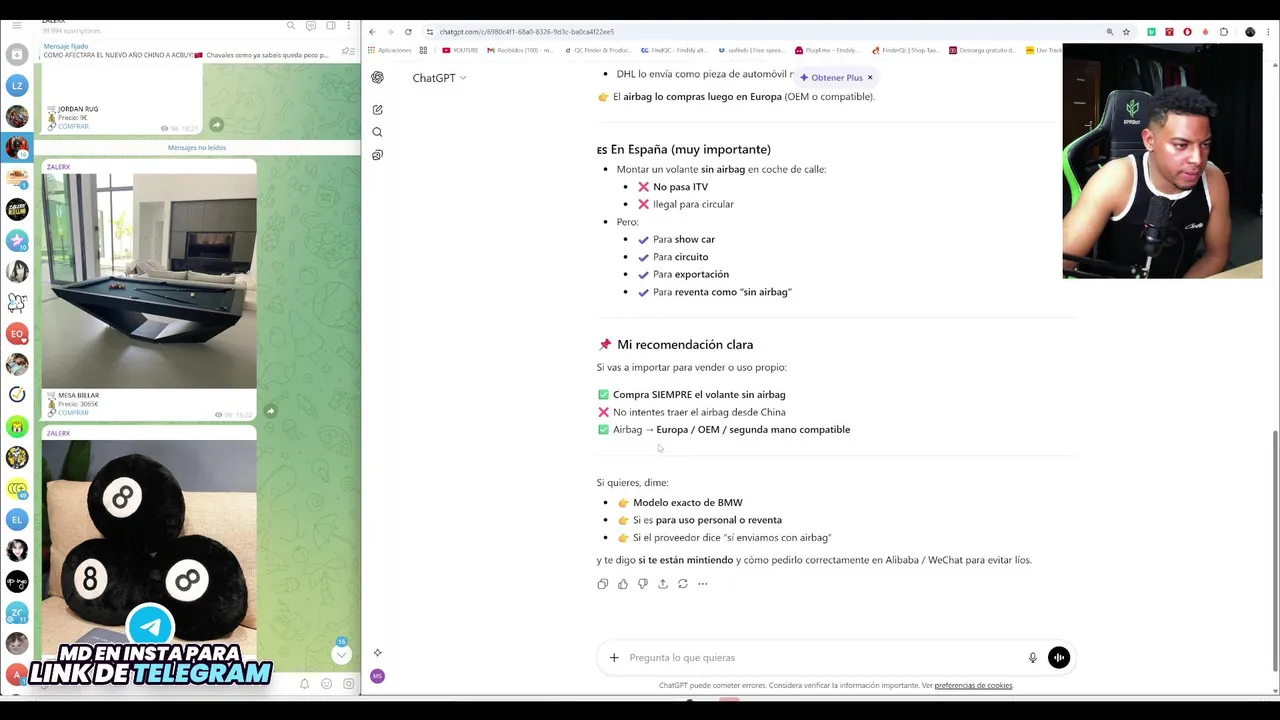This screenshot has height=720, width=1280.
Task: Jump to latest Telegram messages arrow
Action: pyautogui.click(x=341, y=654)
